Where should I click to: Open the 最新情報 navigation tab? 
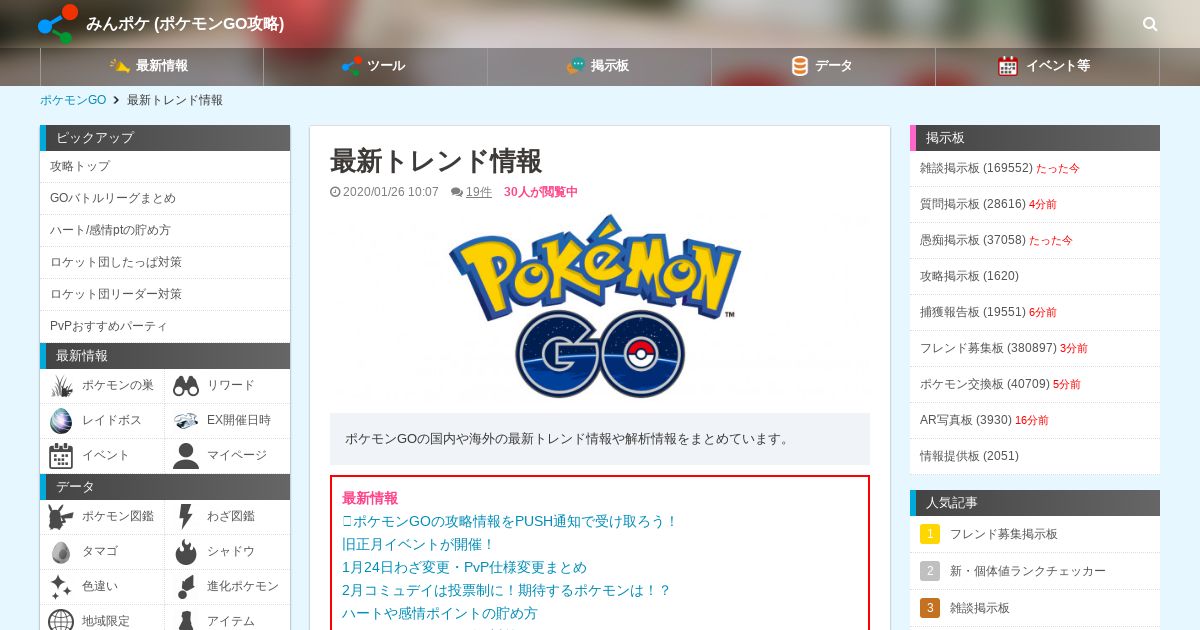pyautogui.click(x=152, y=66)
